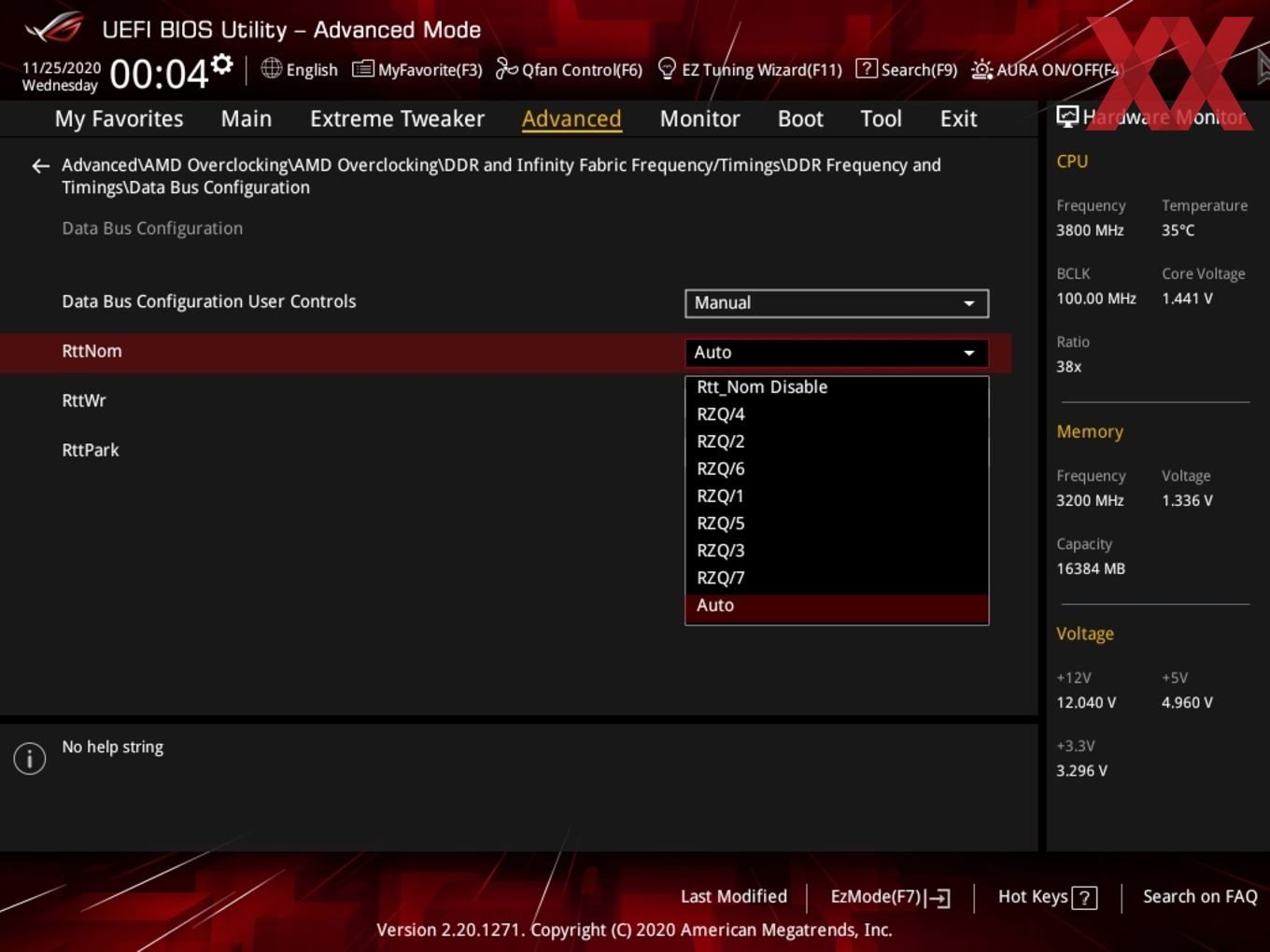
Task: Click +3.3V value 3.296 V
Action: pyautogui.click(x=1081, y=771)
